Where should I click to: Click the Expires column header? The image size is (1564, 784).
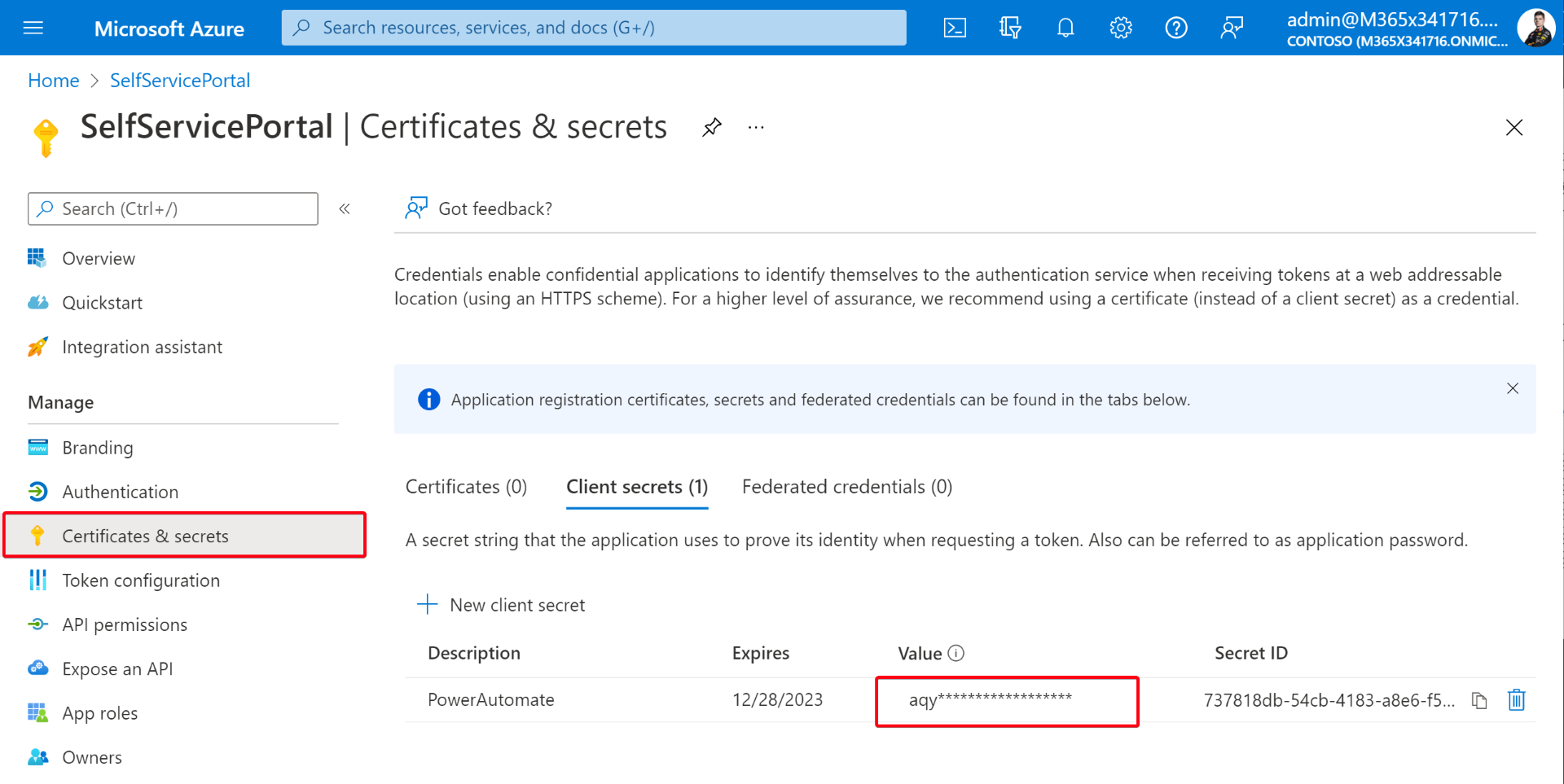tap(761, 653)
